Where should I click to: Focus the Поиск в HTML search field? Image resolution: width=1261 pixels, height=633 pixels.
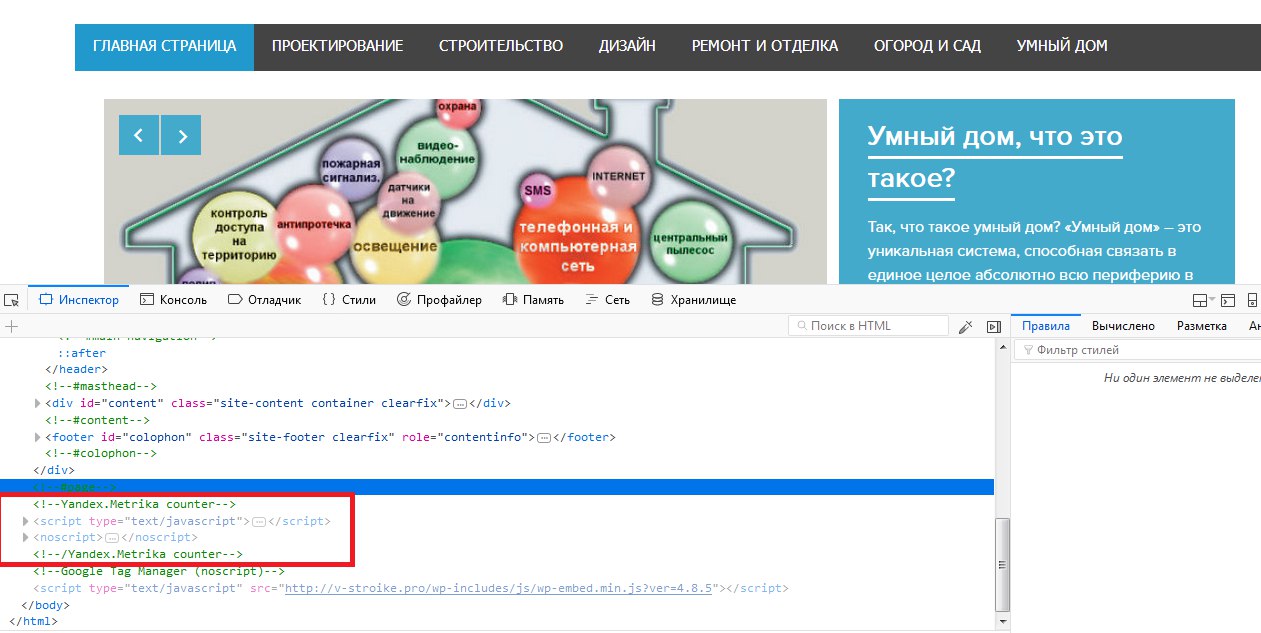coord(868,326)
